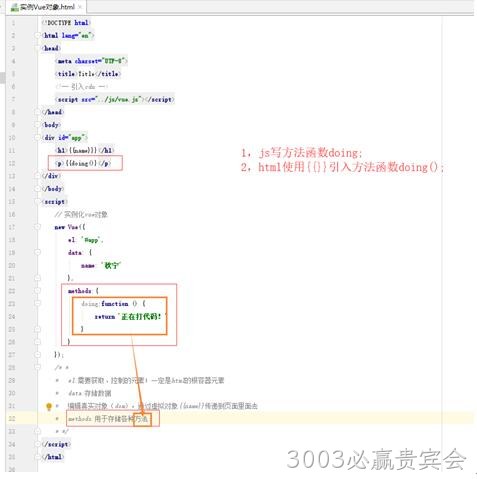477x479 pixels.
Task: Click fold marker beside }); on line 27
Action: [38, 355]
